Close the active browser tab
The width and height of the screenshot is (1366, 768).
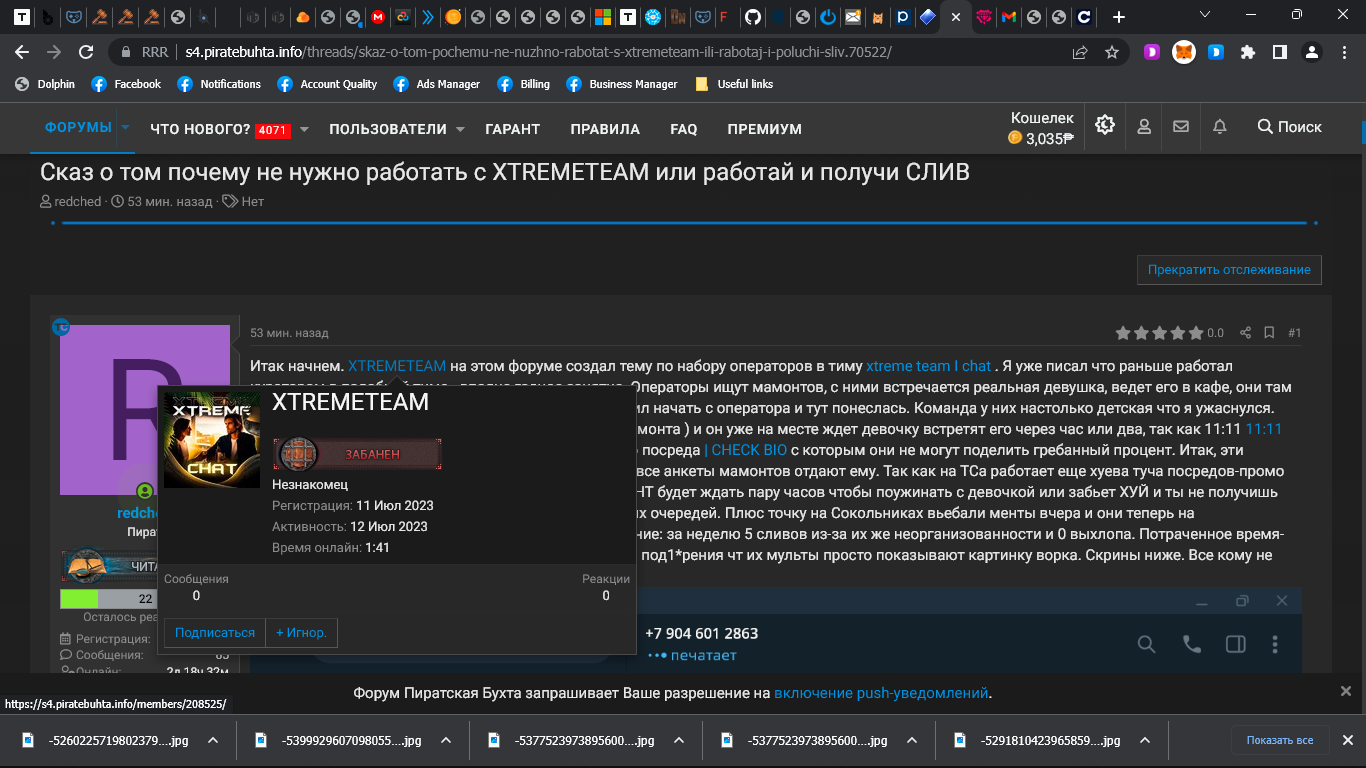[x=955, y=17]
